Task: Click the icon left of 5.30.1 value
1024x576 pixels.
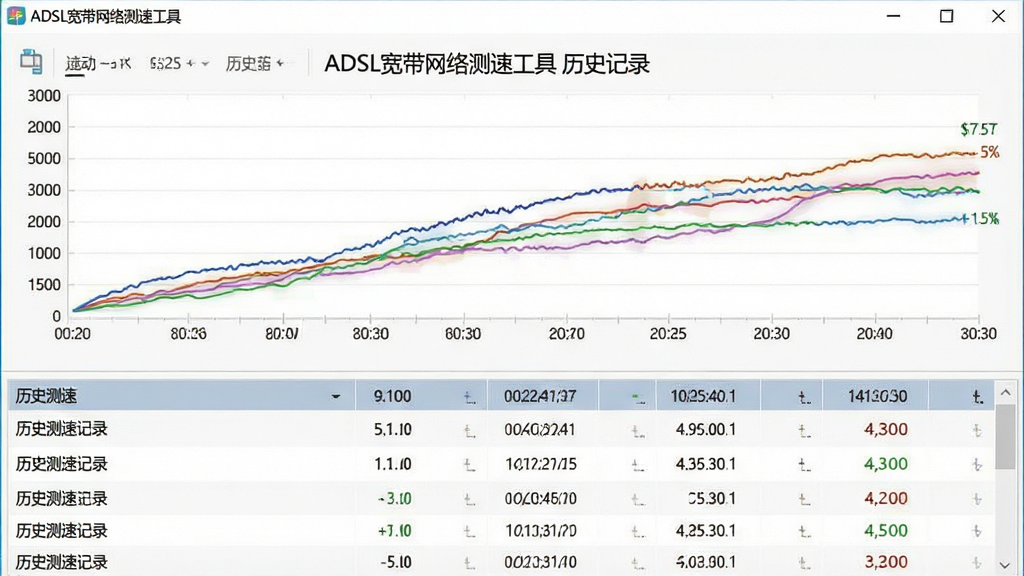Action: click(x=638, y=500)
